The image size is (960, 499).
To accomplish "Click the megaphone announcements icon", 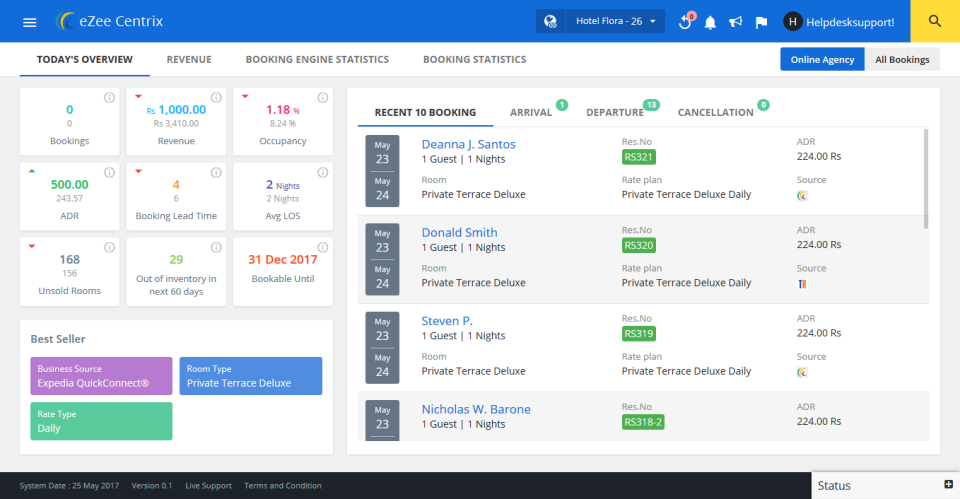I will [x=735, y=22].
